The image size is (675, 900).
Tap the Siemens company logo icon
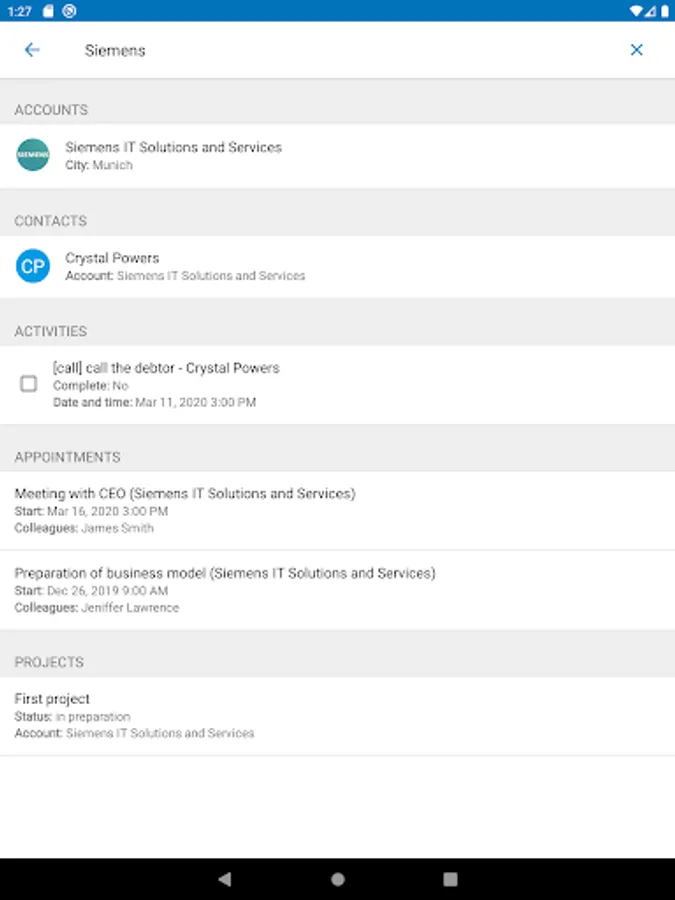pos(33,155)
